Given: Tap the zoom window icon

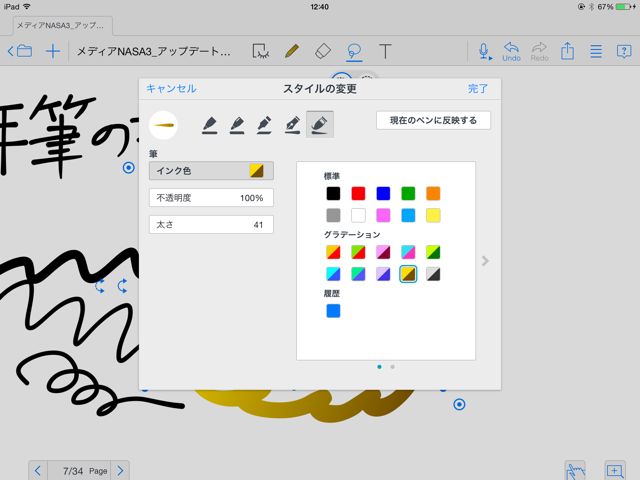Looking at the screenshot, I should tap(615, 471).
